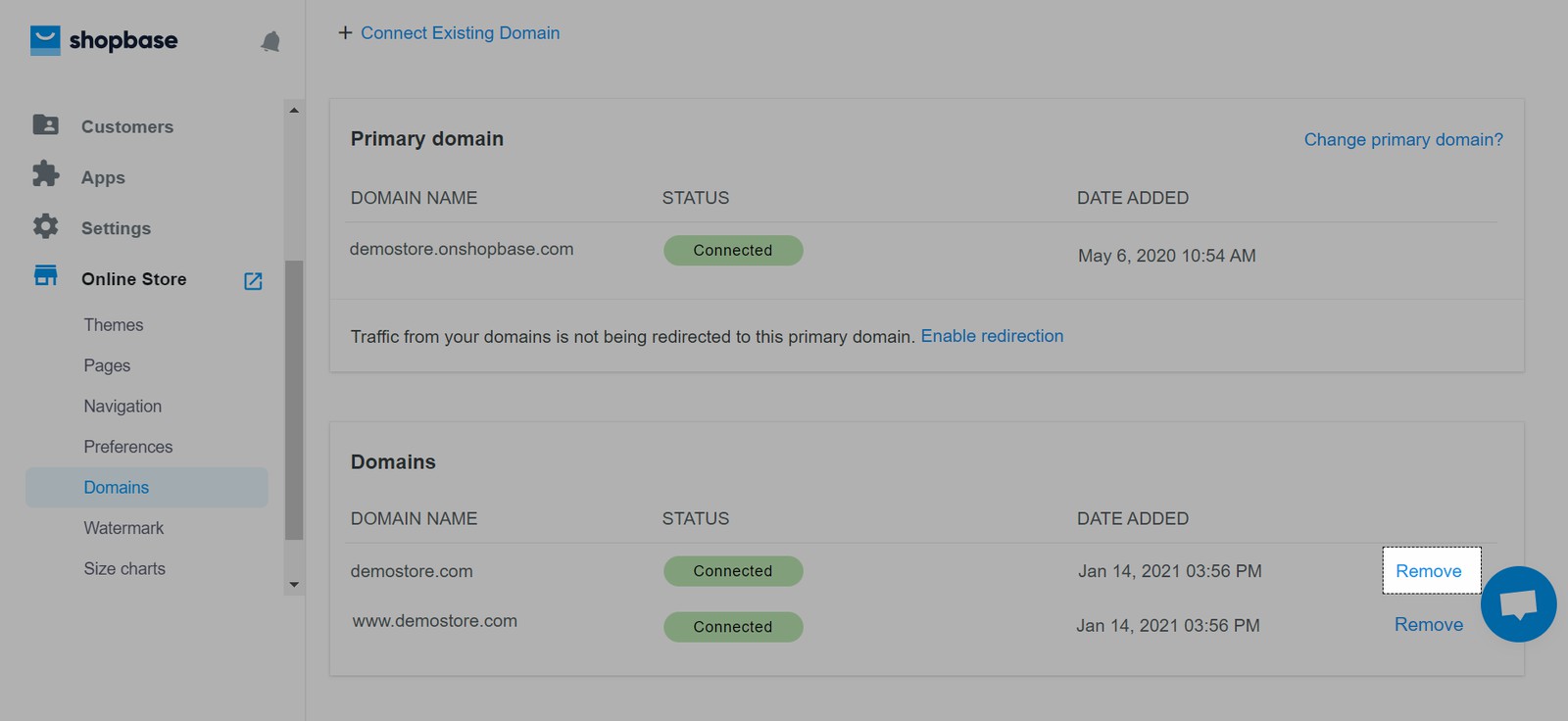Click the Apps puzzle piece icon

(45, 174)
